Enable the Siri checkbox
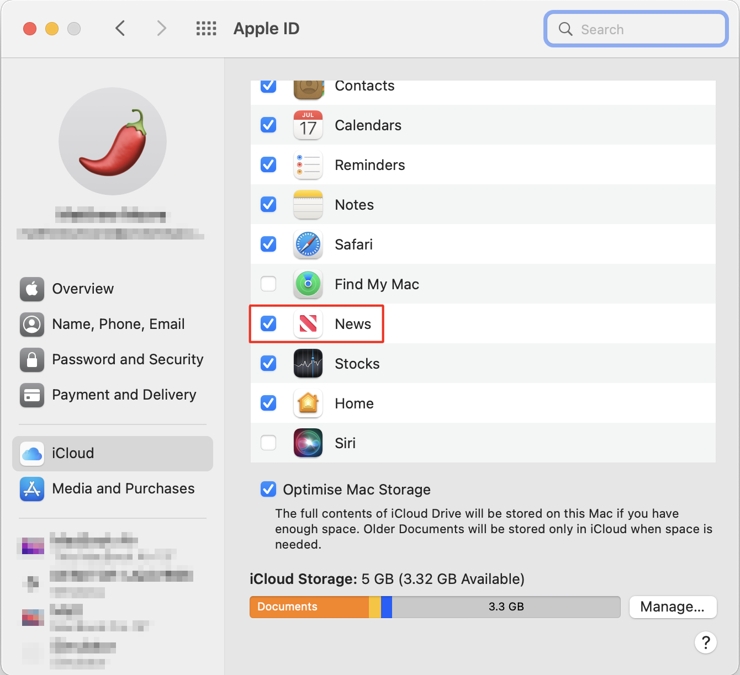This screenshot has width=740, height=675. (x=269, y=443)
